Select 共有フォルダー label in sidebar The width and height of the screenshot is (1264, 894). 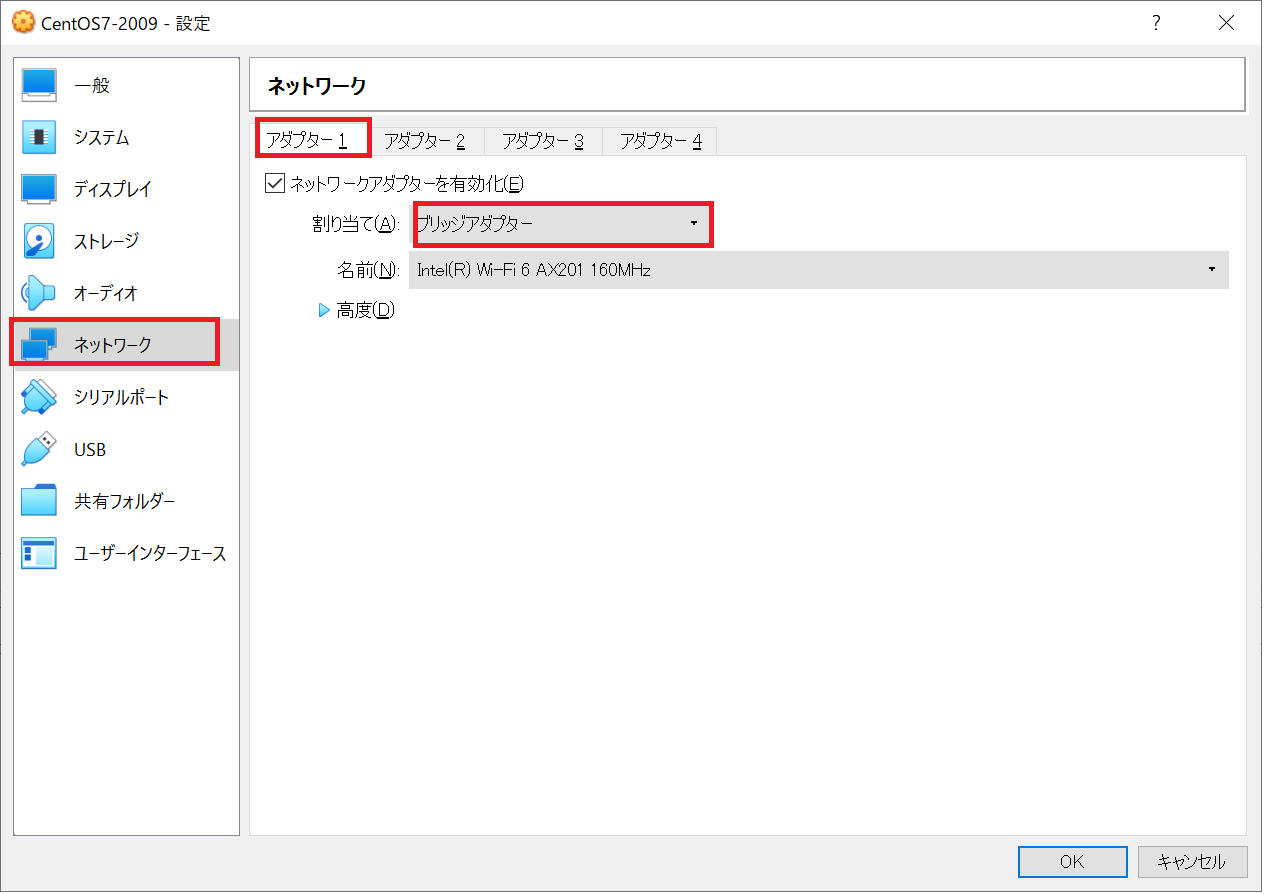click(125, 502)
